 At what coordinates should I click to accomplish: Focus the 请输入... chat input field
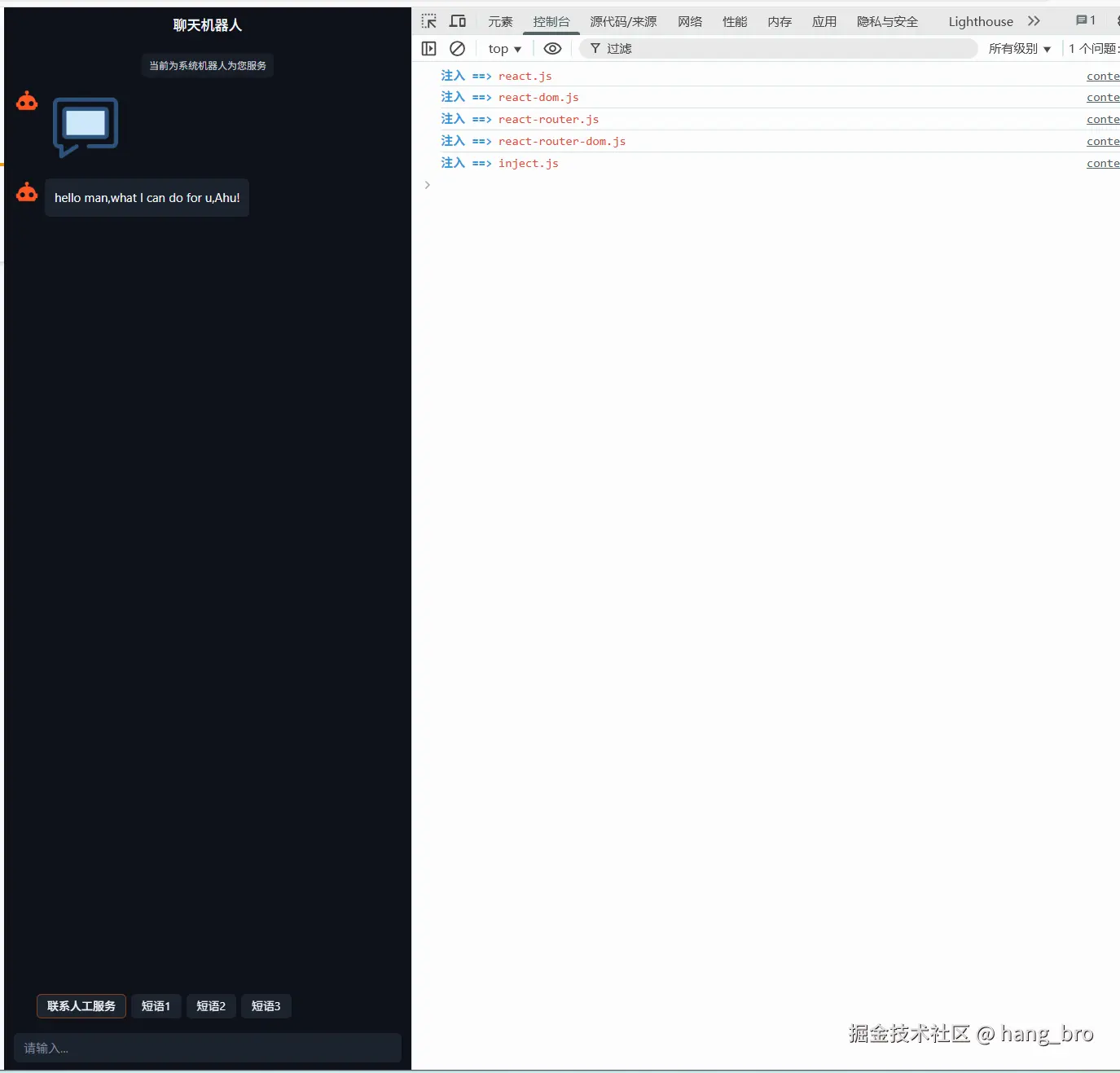(208, 1048)
